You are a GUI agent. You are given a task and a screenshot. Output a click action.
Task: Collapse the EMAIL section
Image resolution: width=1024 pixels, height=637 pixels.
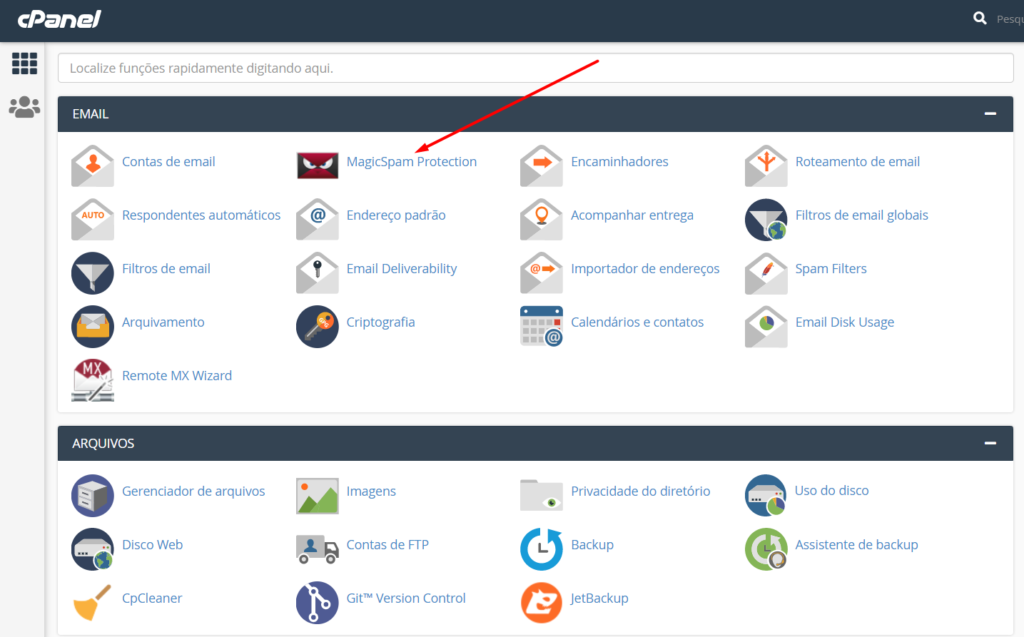coord(990,114)
